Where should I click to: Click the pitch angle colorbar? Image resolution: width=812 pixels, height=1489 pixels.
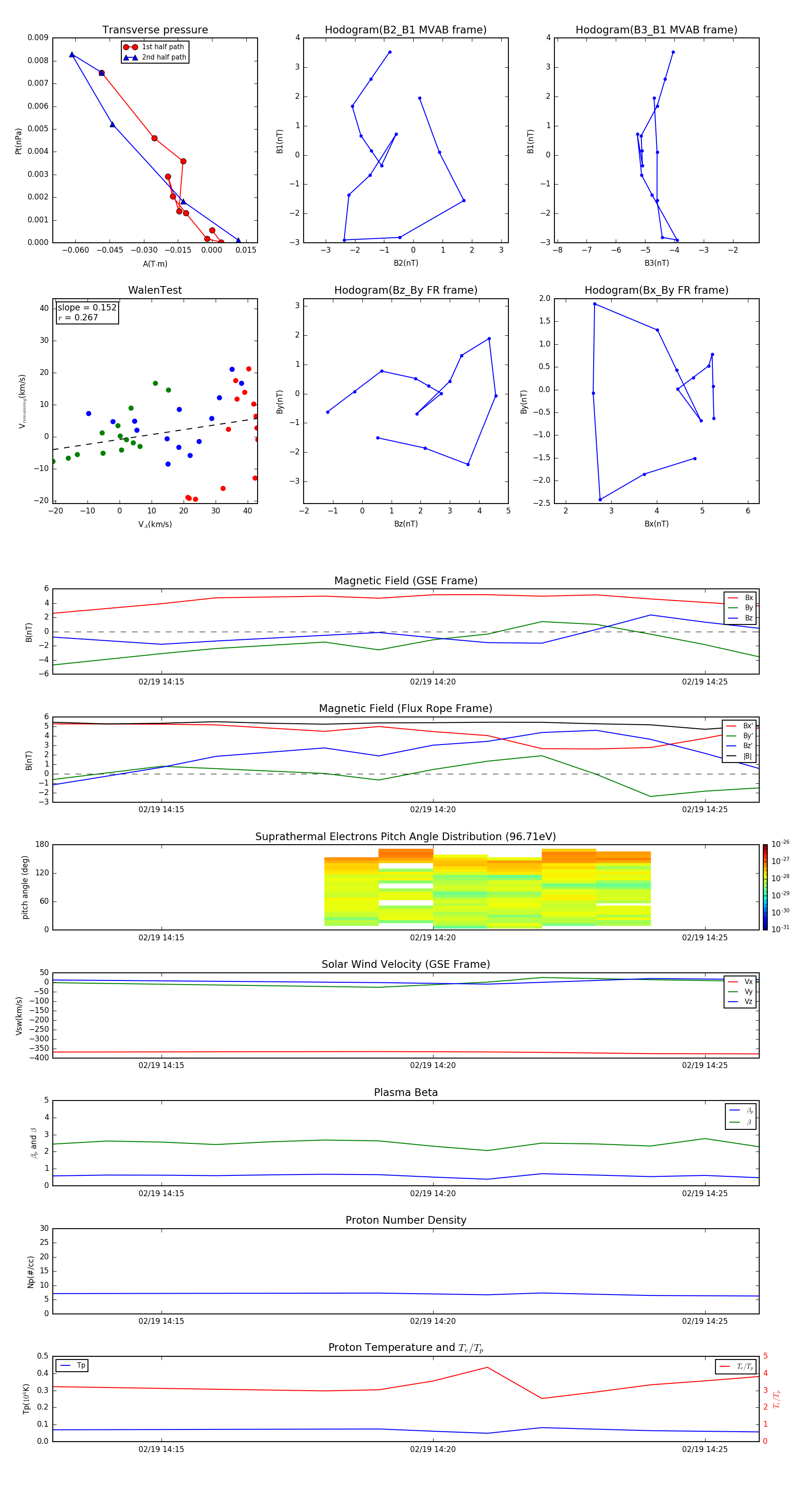point(765,887)
